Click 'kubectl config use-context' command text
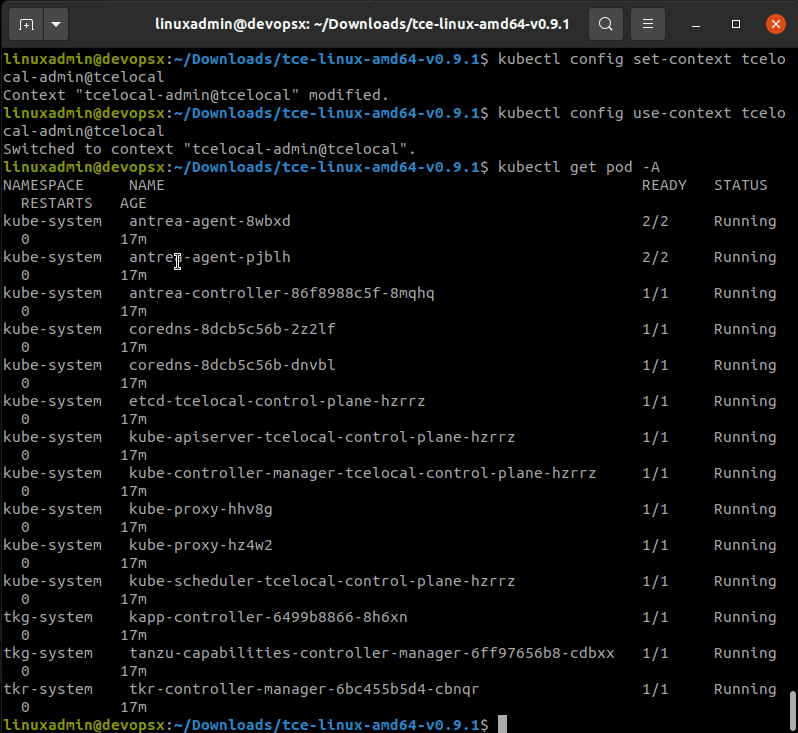The height and width of the screenshot is (733, 798). pyautogui.click(x=614, y=113)
